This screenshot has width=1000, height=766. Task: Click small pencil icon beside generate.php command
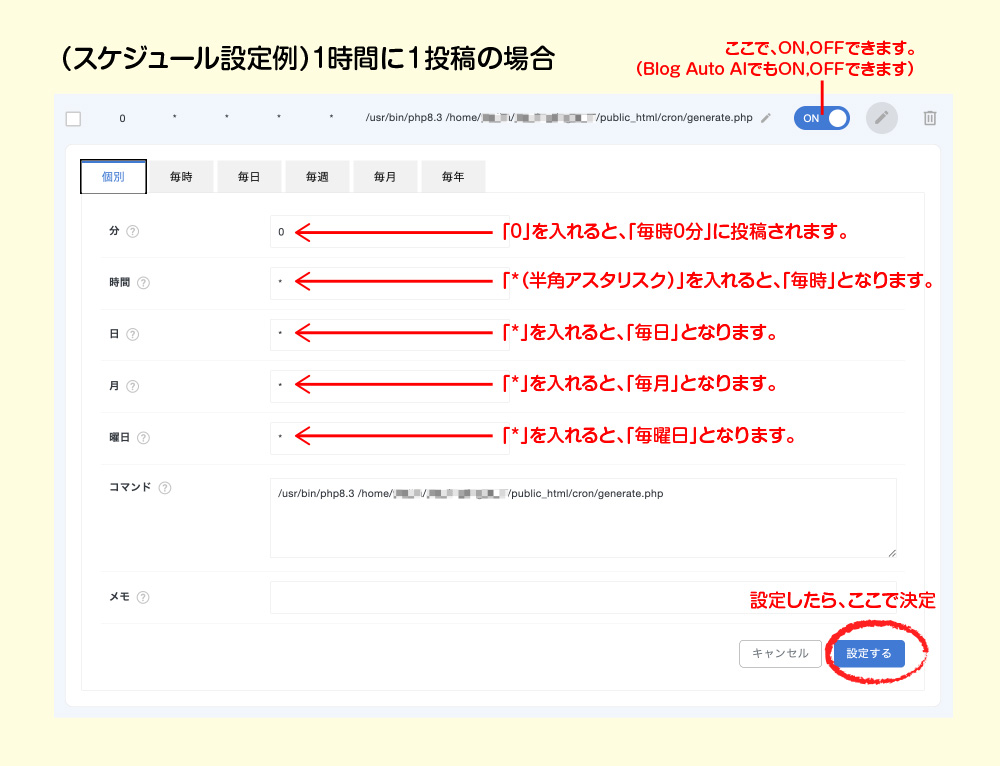click(x=766, y=118)
